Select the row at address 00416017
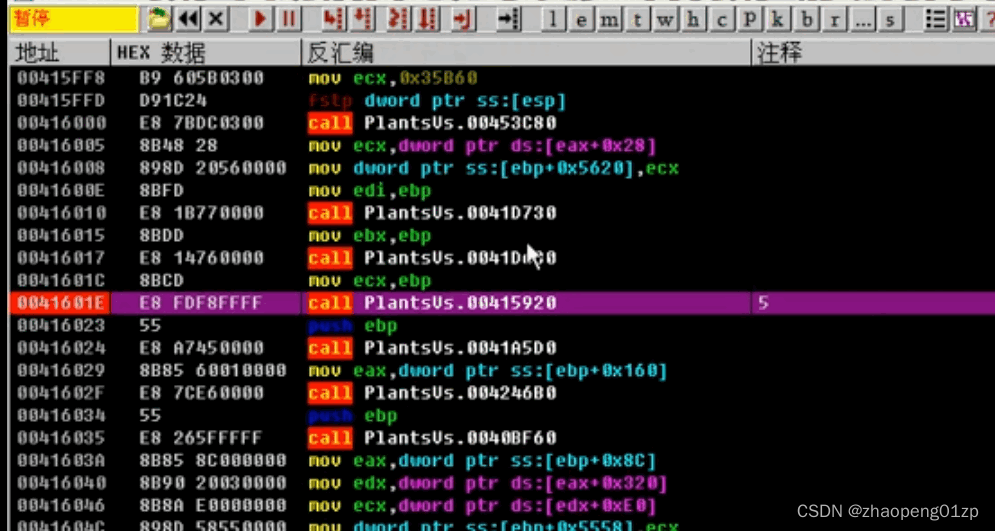 coord(502,258)
